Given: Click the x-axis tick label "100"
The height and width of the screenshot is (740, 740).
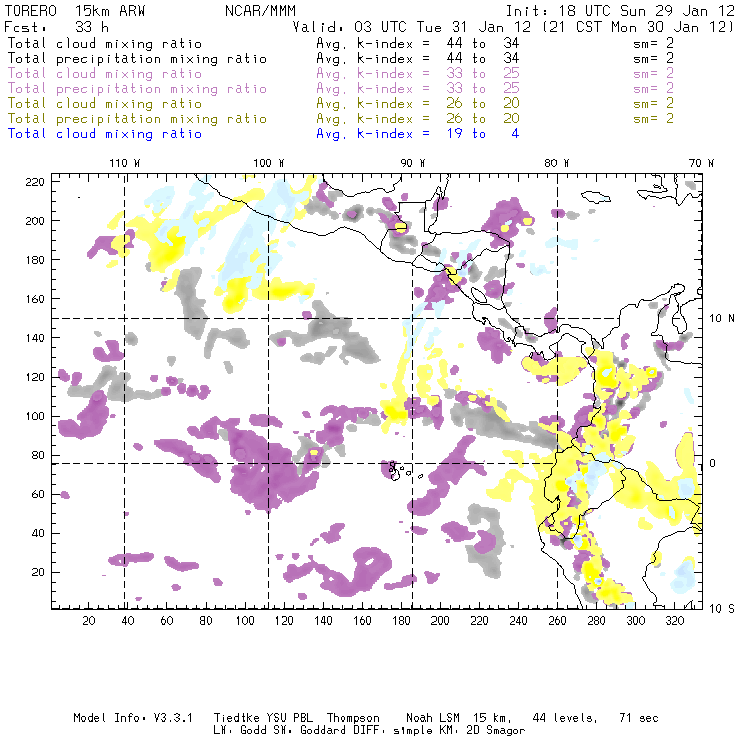Looking at the screenshot, I should coord(245,621).
